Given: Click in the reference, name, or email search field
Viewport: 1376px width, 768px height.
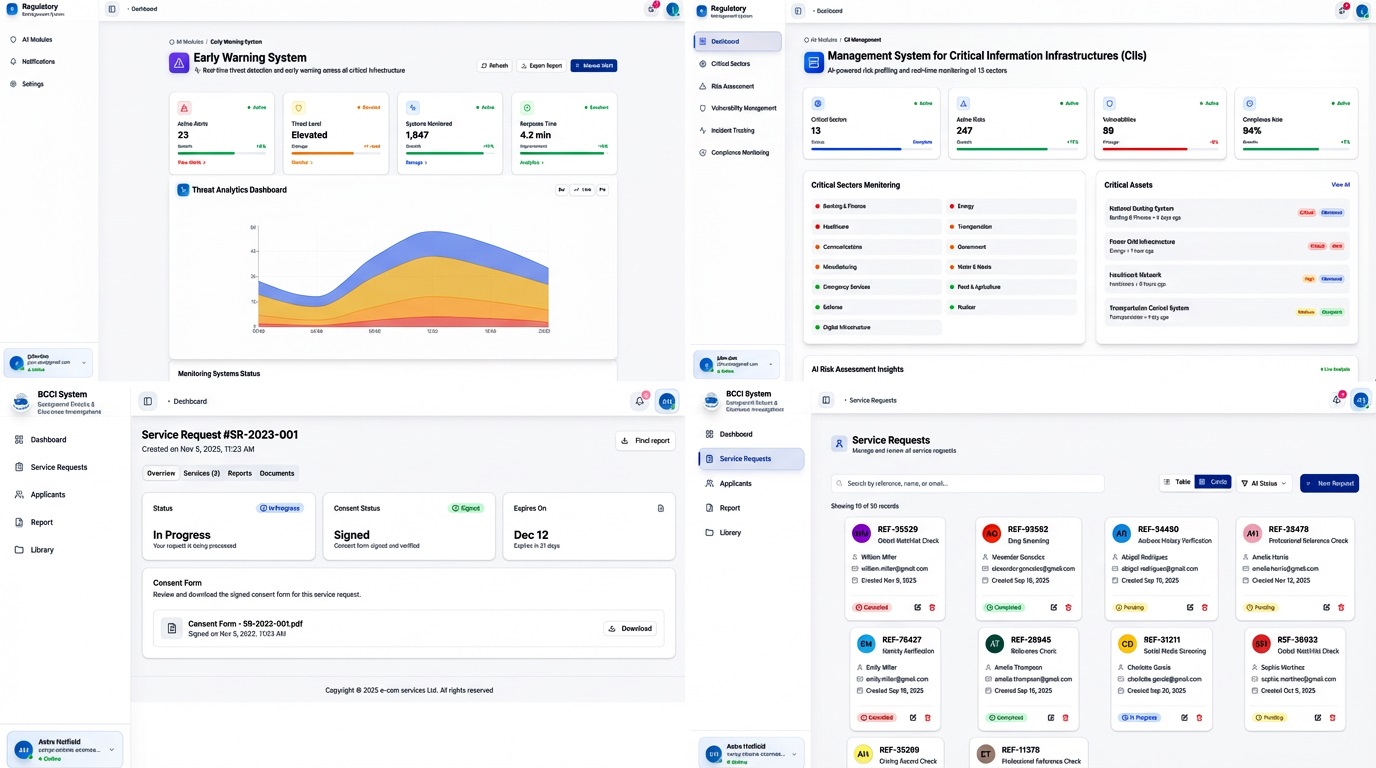Looking at the screenshot, I should [x=967, y=483].
